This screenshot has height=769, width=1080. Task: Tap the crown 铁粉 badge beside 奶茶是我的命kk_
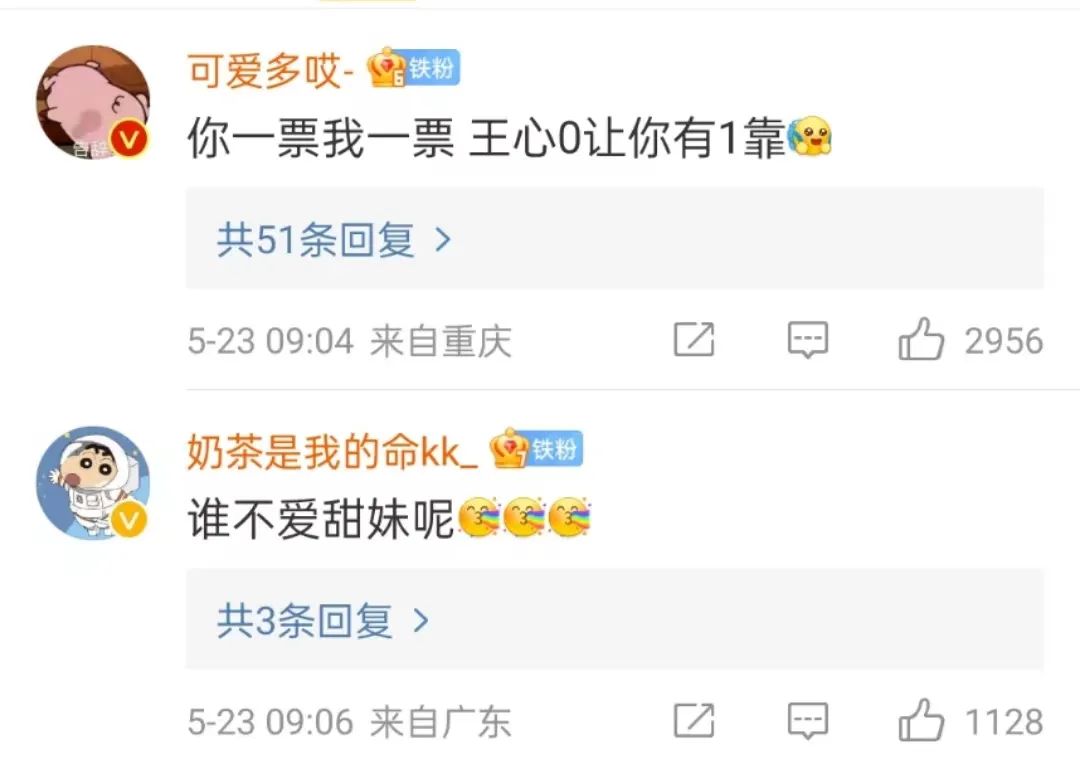tap(536, 449)
